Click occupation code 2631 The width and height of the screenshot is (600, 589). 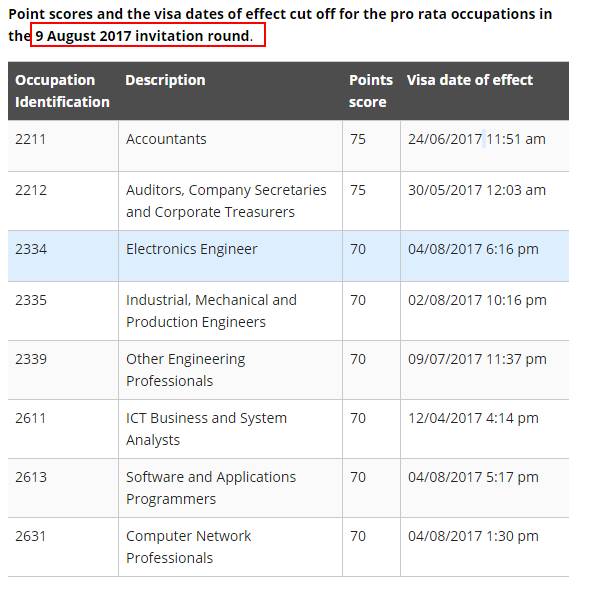(x=31, y=536)
